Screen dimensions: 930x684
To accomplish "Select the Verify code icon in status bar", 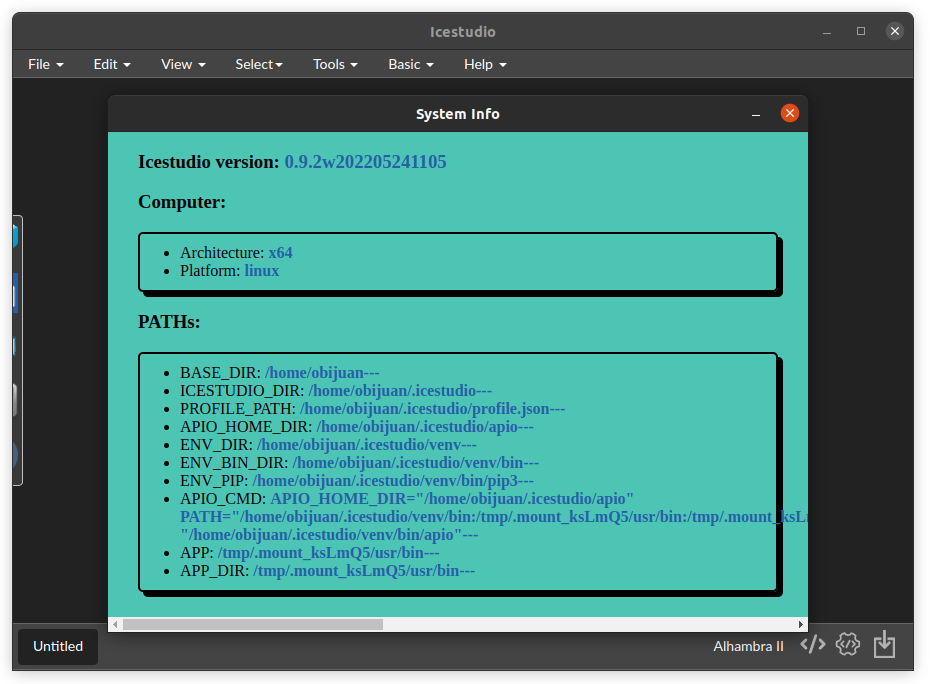I will pos(812,644).
